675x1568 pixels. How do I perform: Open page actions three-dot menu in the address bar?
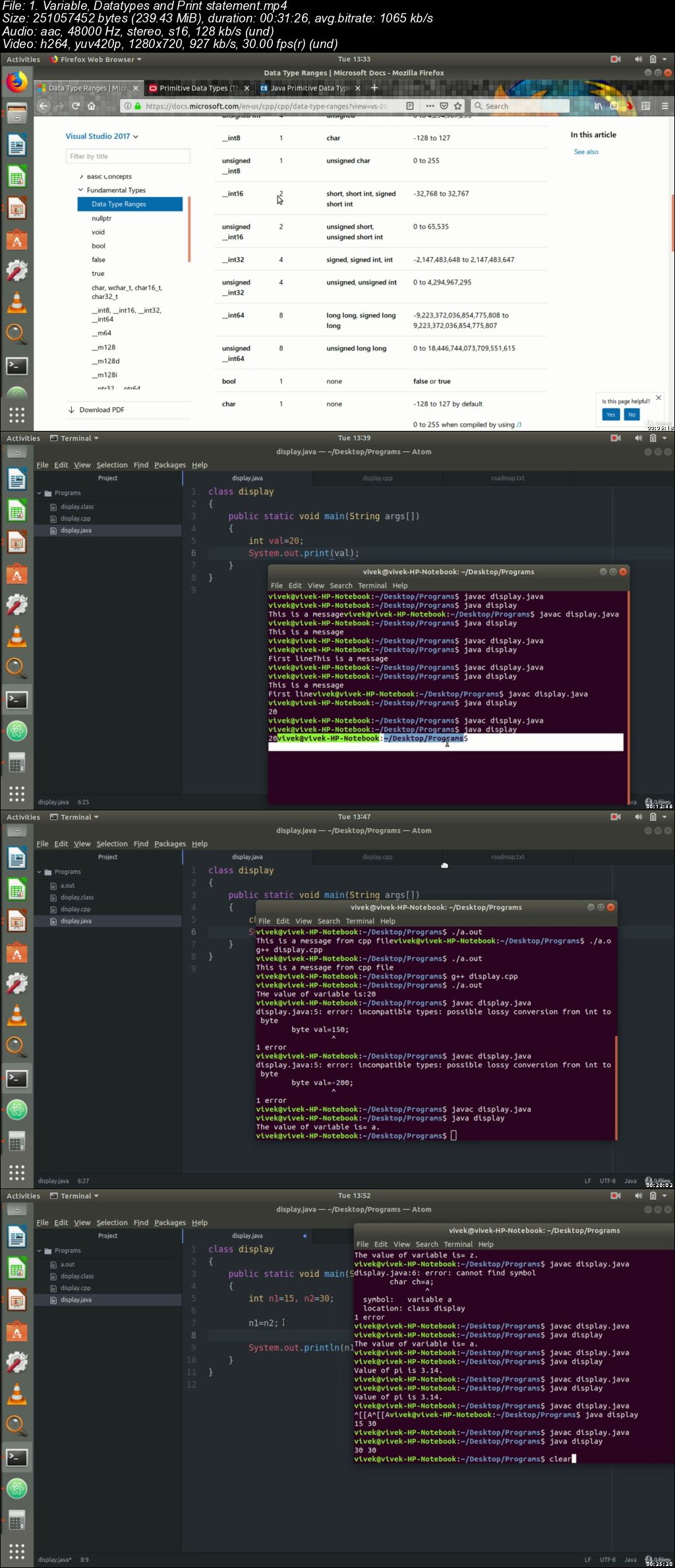tap(430, 105)
